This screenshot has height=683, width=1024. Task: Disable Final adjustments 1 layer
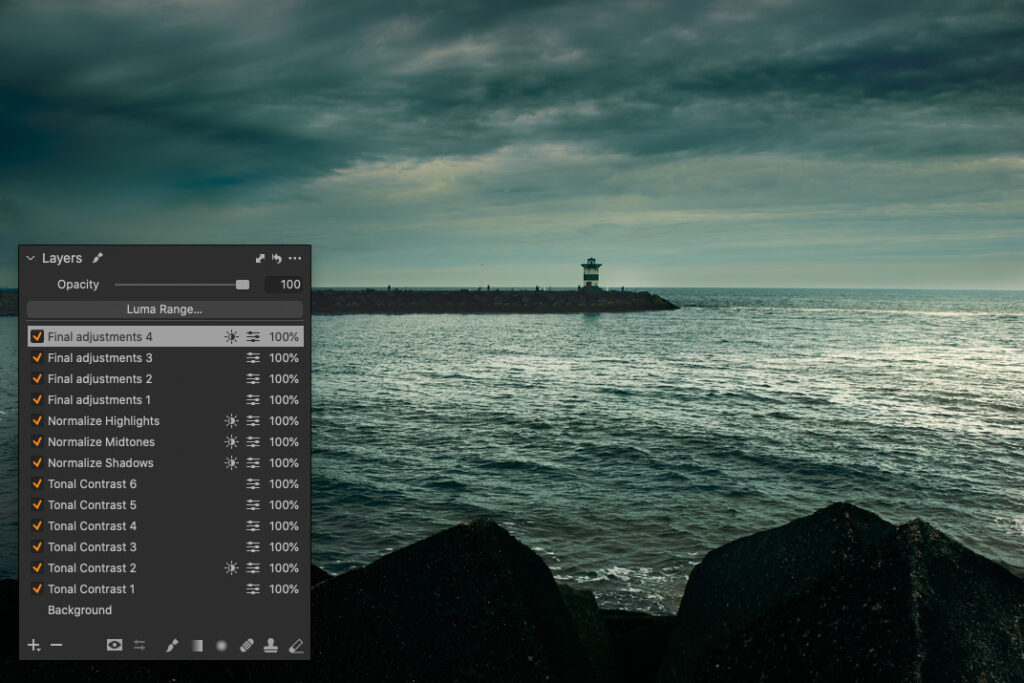[37, 400]
